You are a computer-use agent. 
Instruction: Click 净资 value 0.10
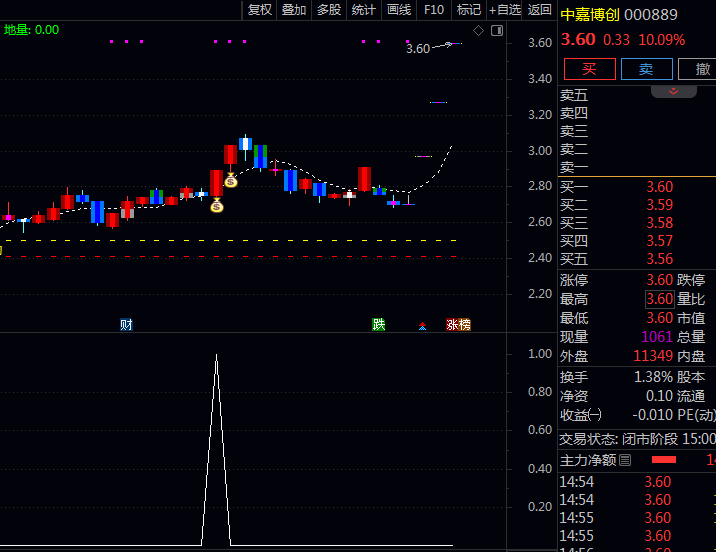(659, 396)
